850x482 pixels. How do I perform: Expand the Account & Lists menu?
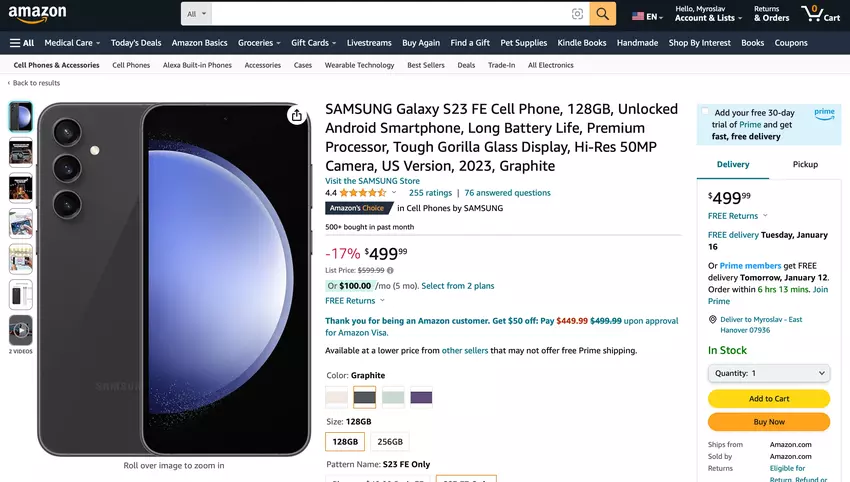point(708,14)
